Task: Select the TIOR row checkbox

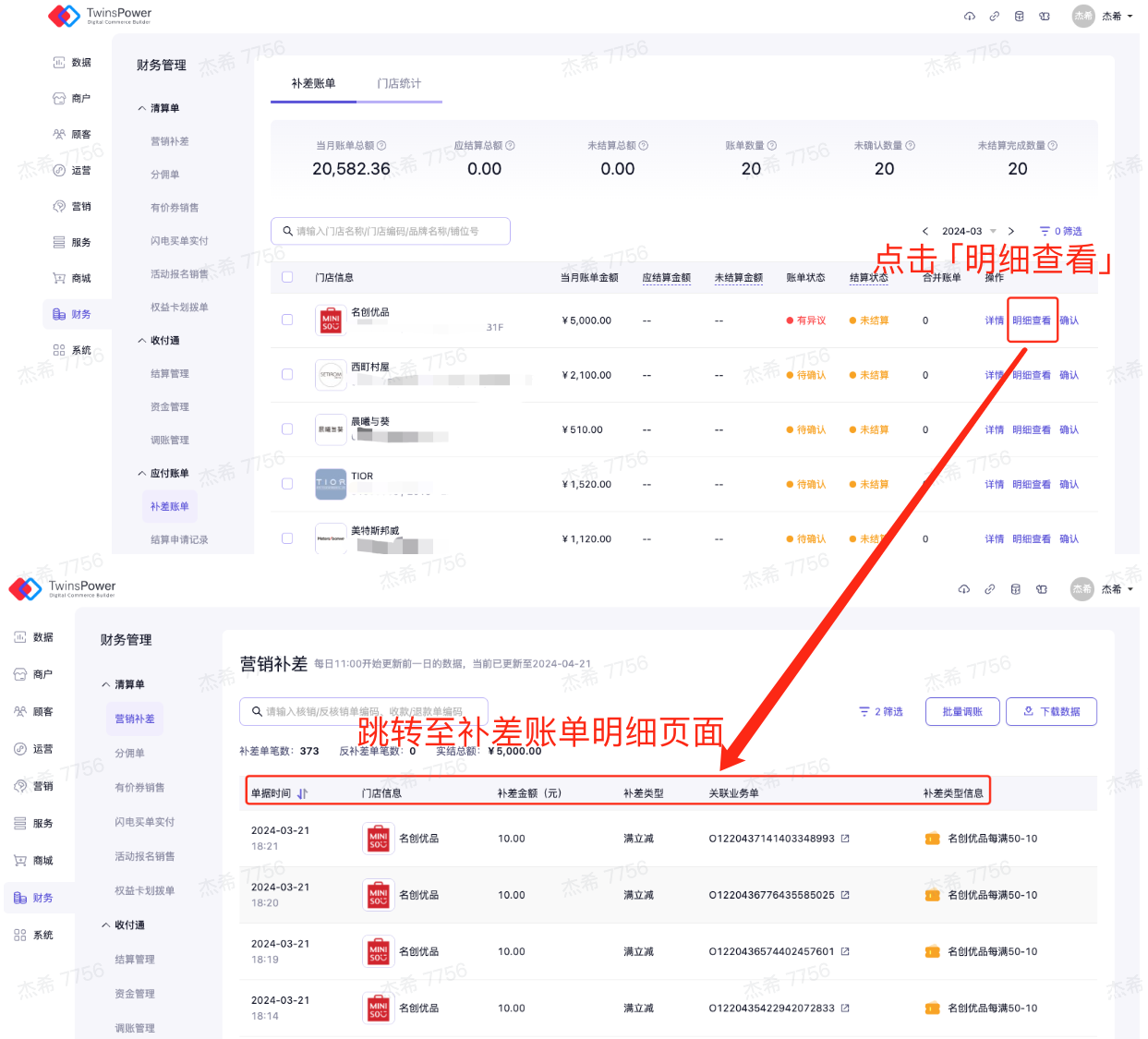Action: tap(287, 484)
